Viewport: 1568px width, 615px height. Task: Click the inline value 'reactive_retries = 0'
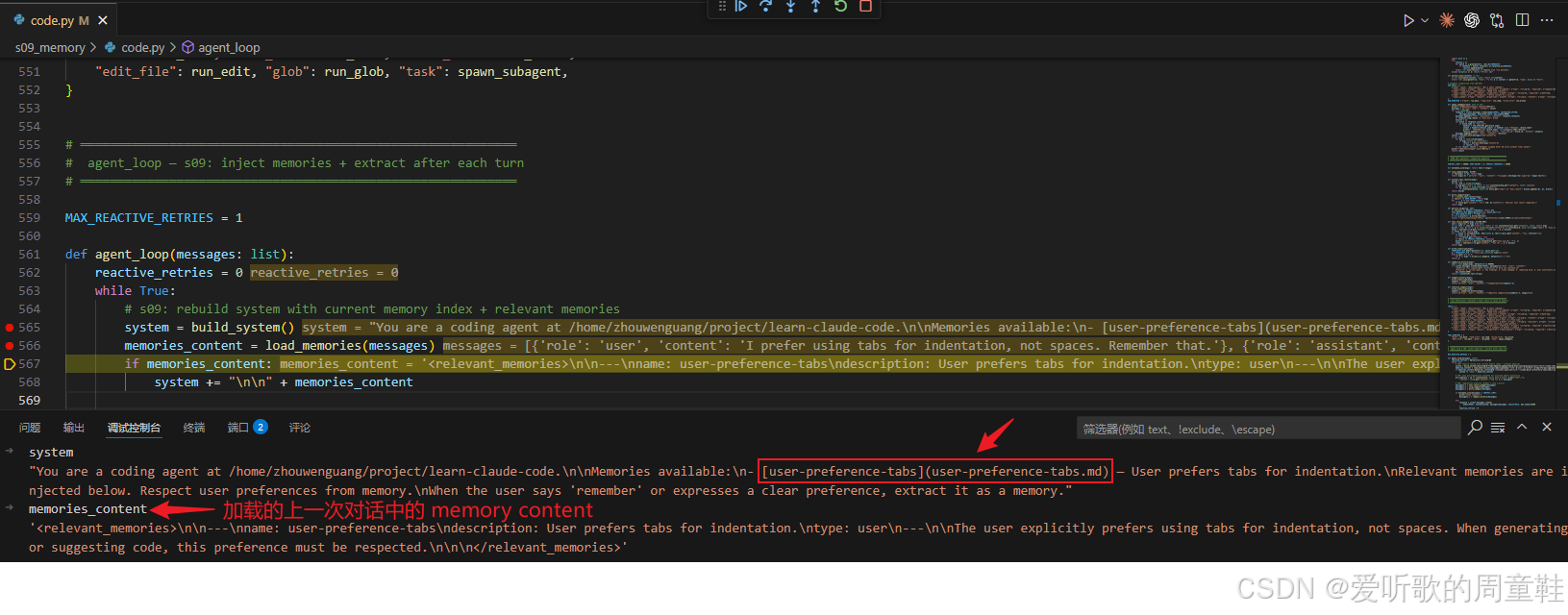(x=324, y=273)
